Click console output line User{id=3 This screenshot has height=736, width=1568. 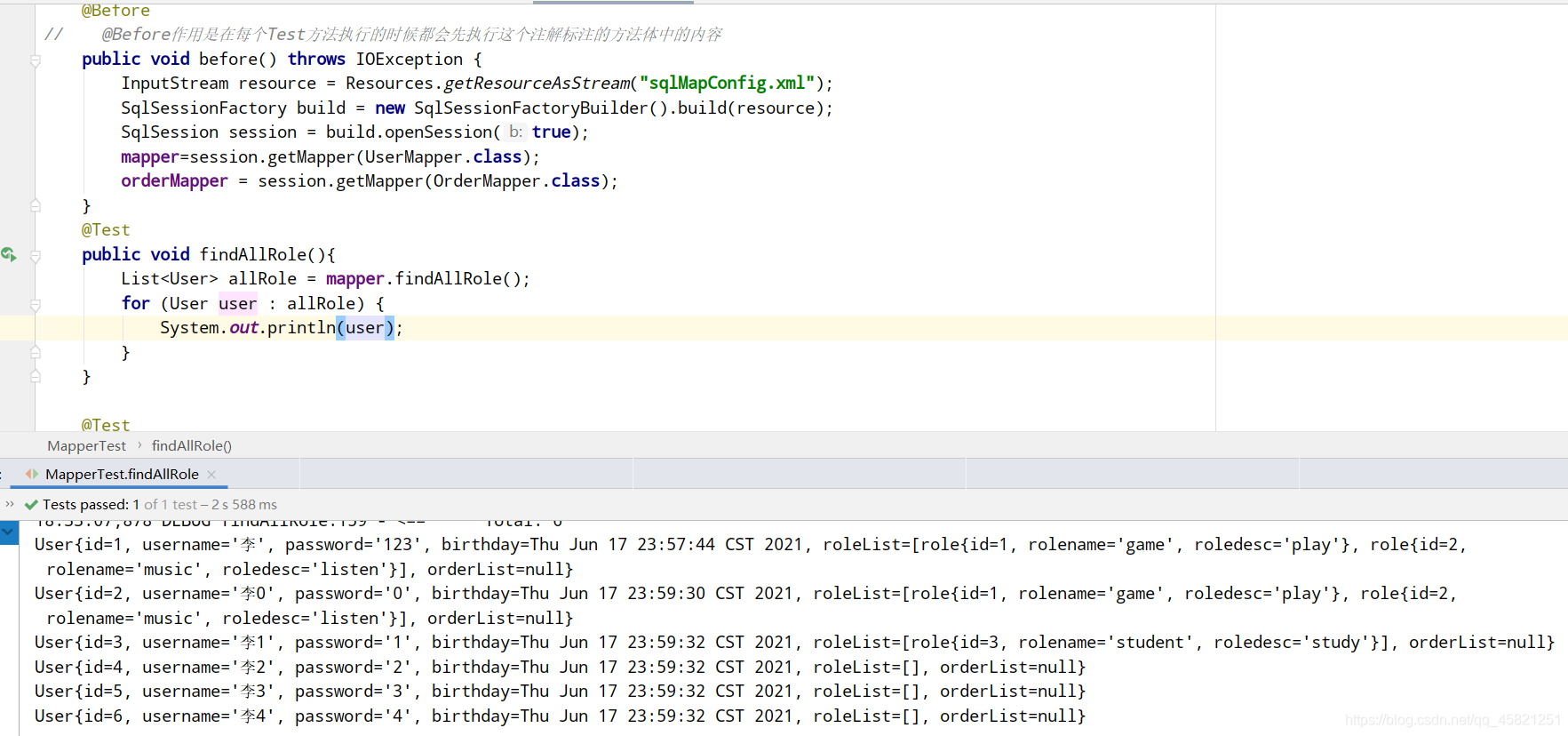pyautogui.click(x=794, y=642)
